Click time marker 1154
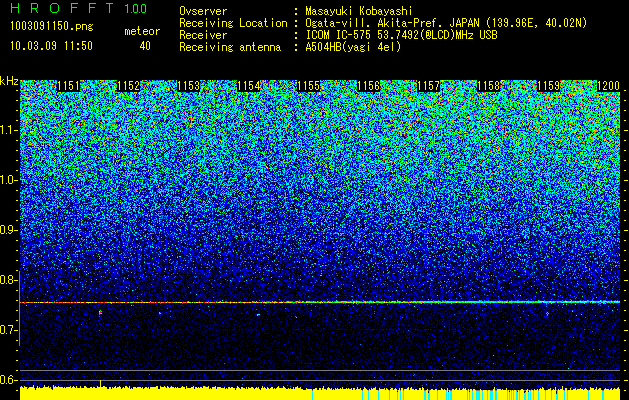Screen dimensions: 629x400 248,86
